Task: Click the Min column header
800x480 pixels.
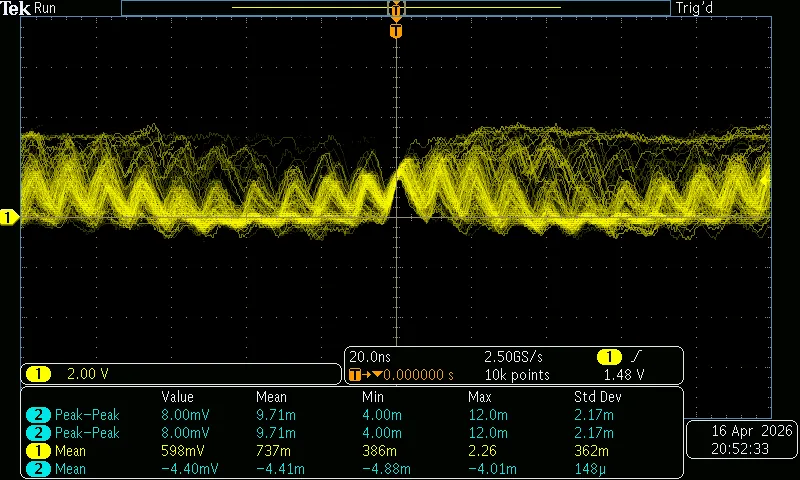Action: (x=373, y=397)
